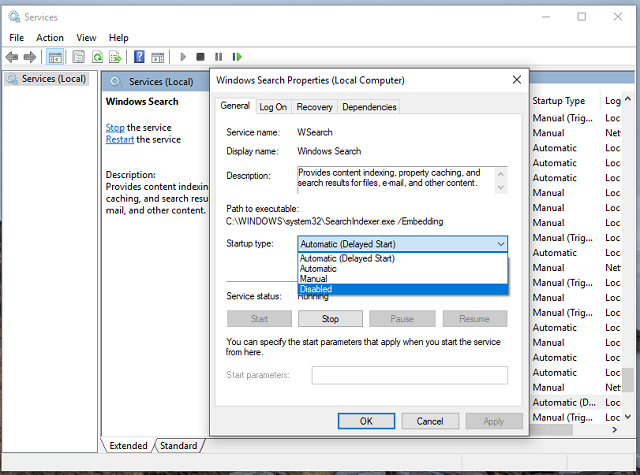
Task: Click the Resume button in the dialog
Action: [x=475, y=319]
